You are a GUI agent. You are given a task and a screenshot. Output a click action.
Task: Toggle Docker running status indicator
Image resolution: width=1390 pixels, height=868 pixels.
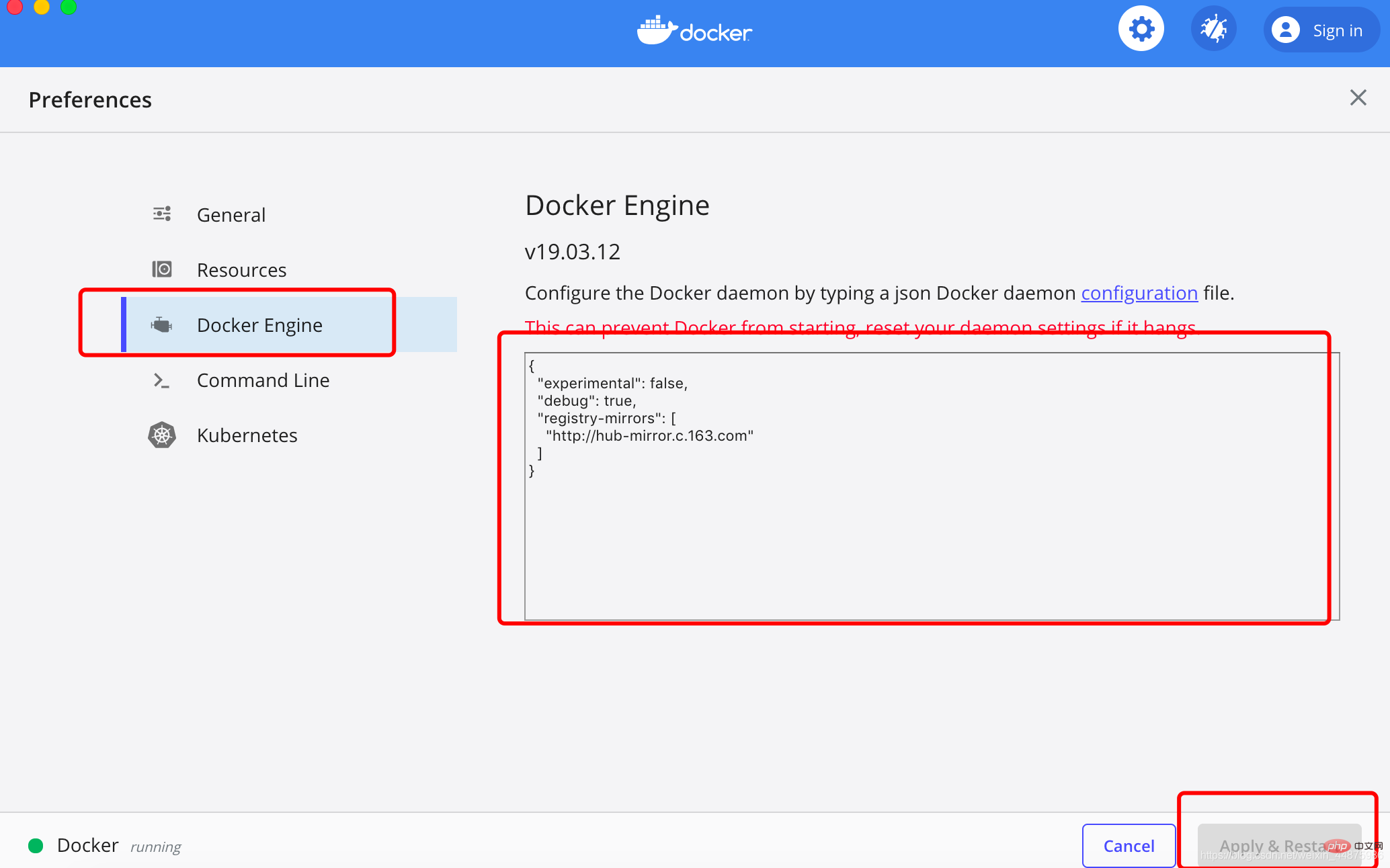35,844
